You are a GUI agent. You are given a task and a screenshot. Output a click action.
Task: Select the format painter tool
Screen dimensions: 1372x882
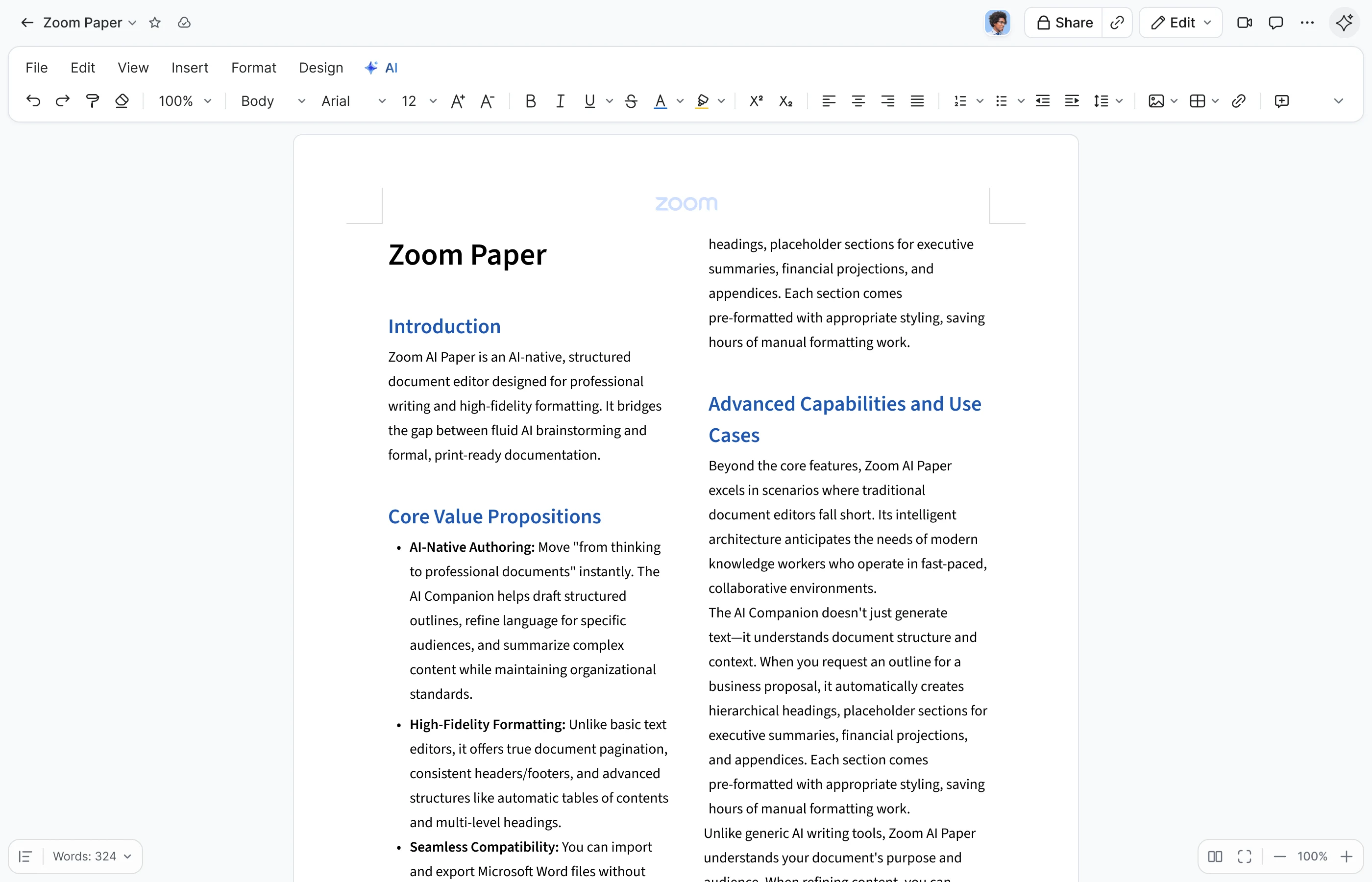pyautogui.click(x=92, y=101)
